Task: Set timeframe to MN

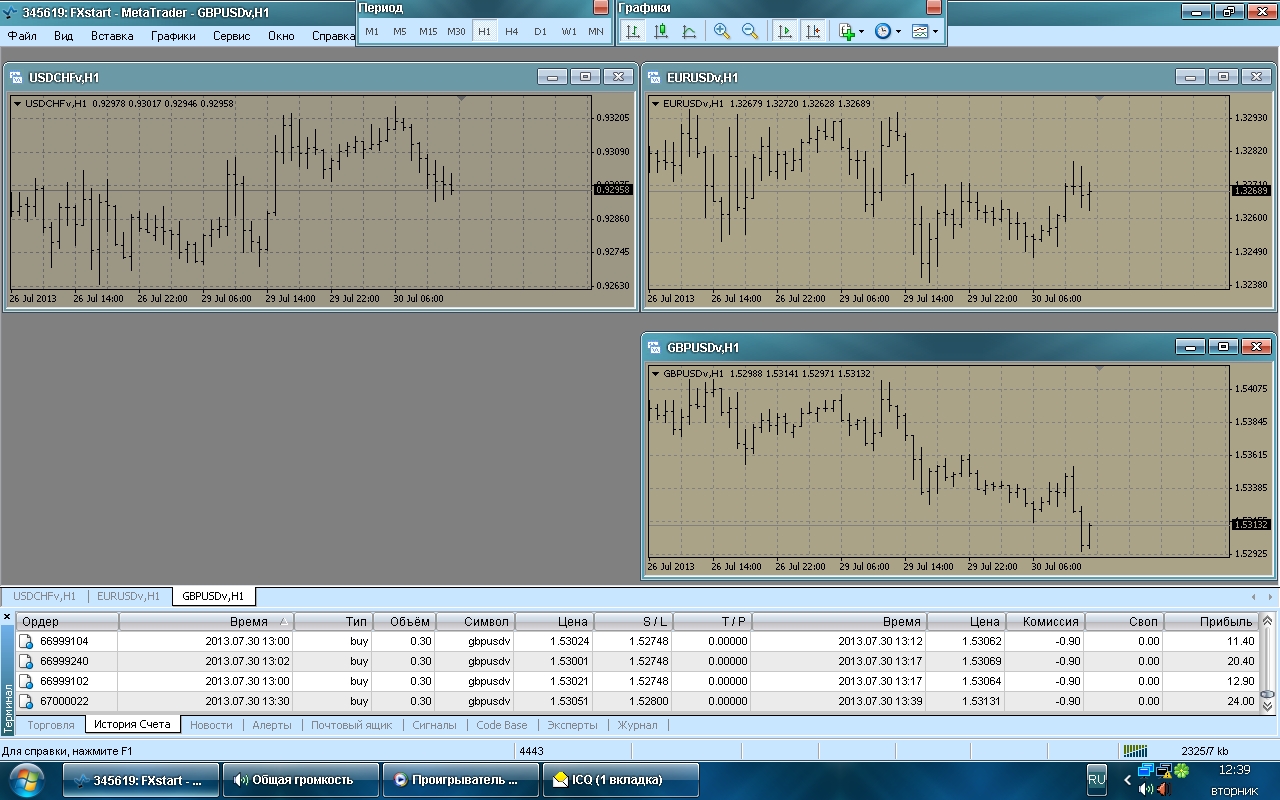Action: [x=596, y=31]
